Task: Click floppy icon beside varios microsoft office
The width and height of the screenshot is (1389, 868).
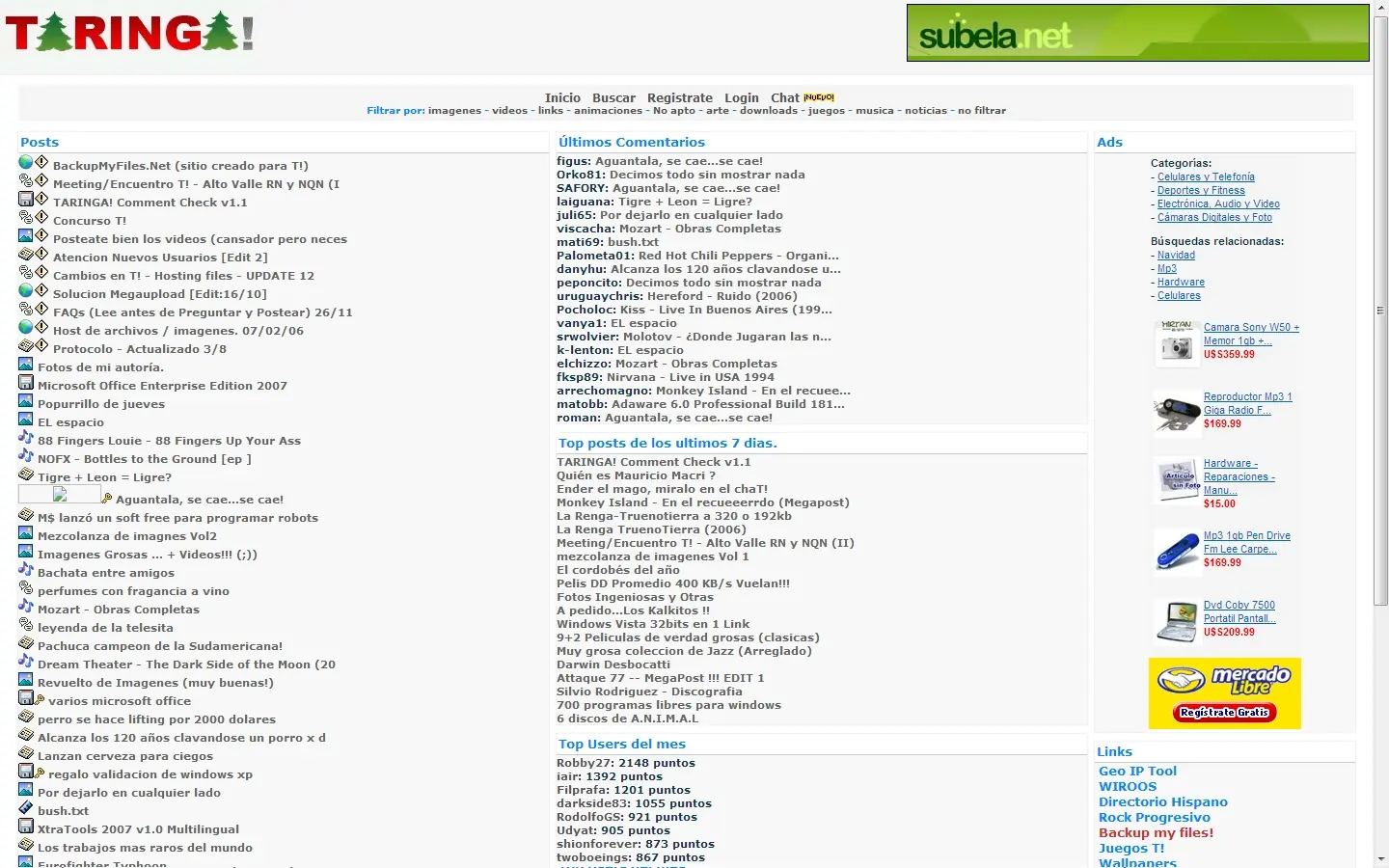Action: pos(26,697)
